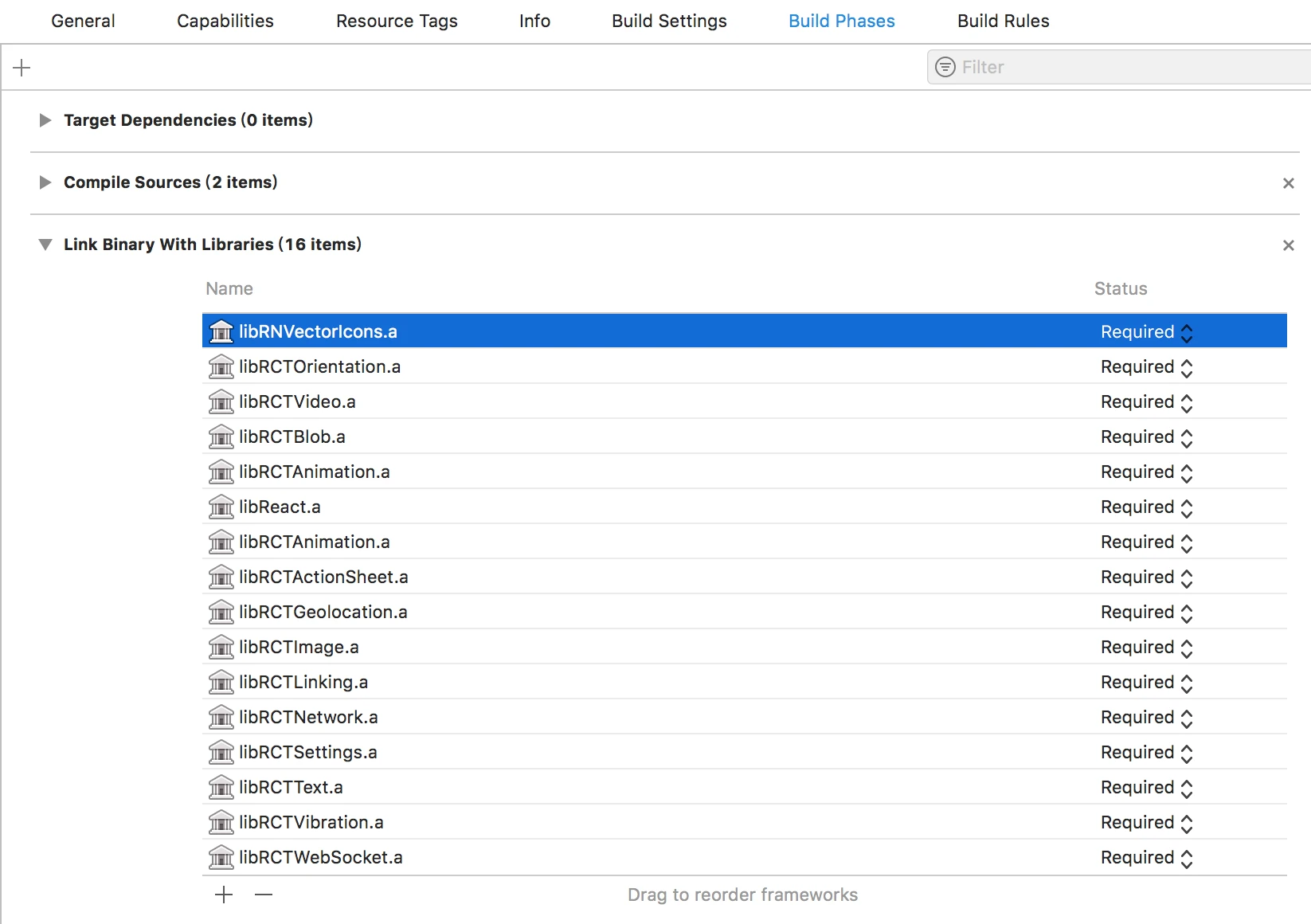Click the libRNVectorIcons.a library icon
The image size is (1311, 924).
click(x=221, y=331)
